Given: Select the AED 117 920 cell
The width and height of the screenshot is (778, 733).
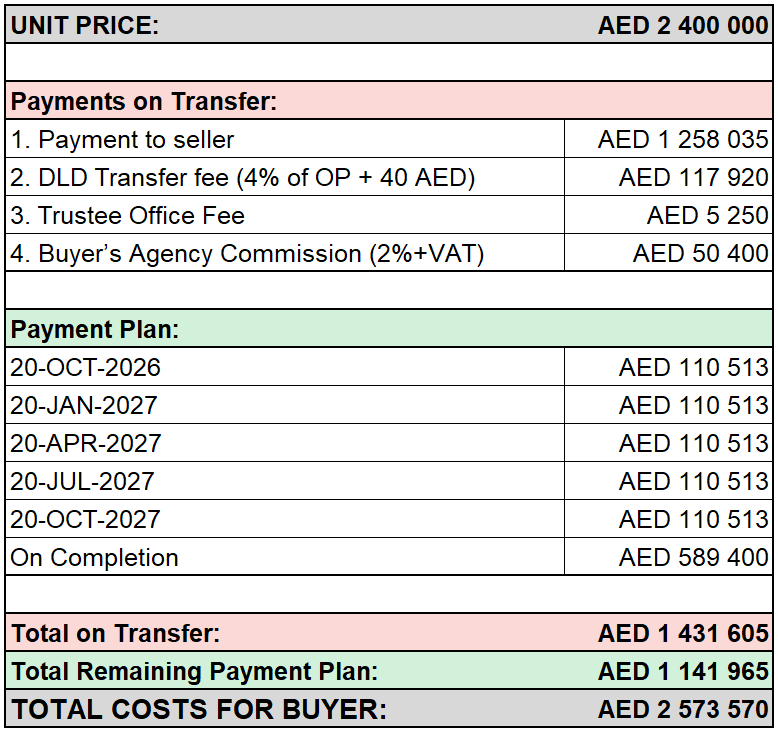Looking at the screenshot, I should pos(668,177).
